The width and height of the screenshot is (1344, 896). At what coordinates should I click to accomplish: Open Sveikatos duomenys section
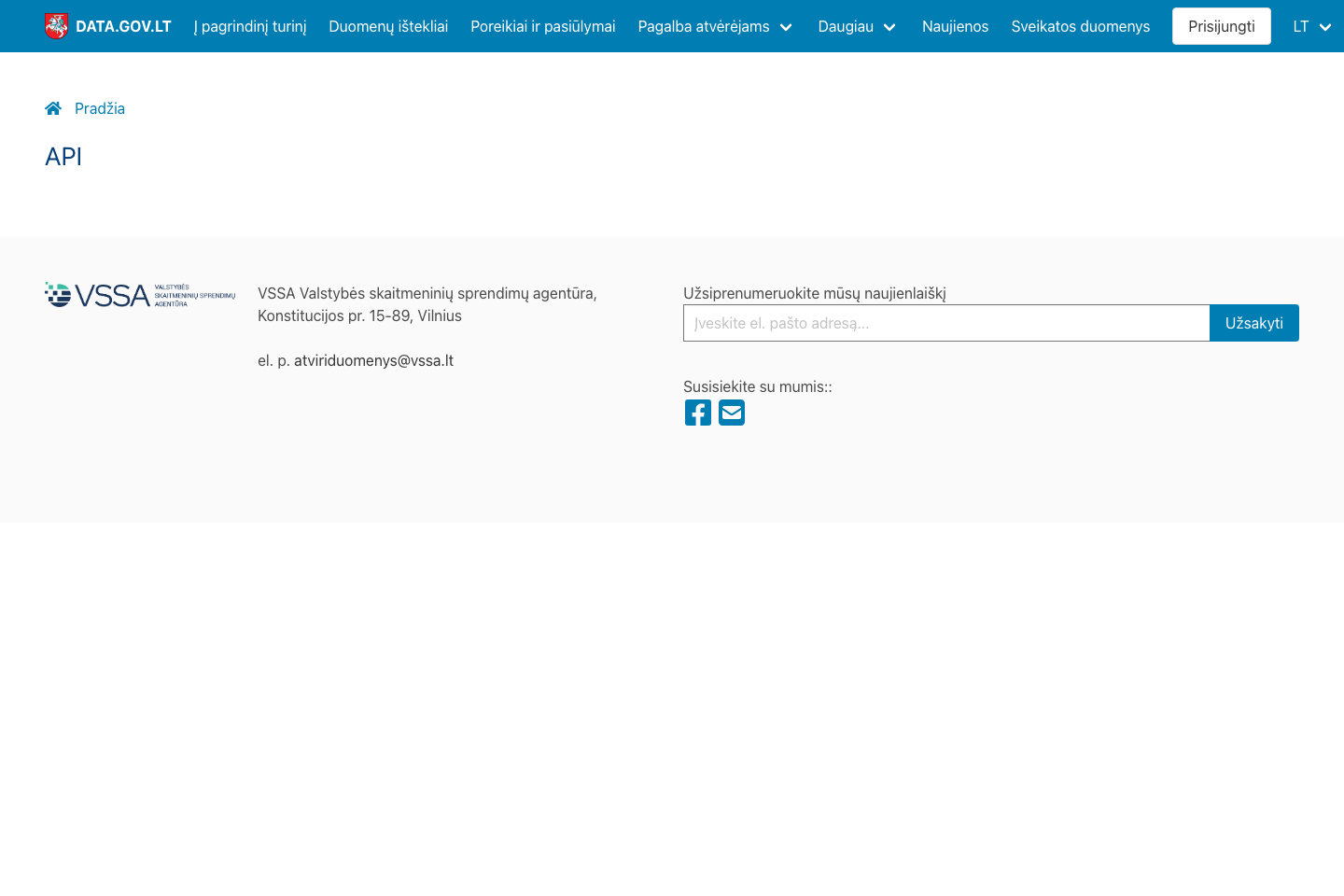point(1081,26)
